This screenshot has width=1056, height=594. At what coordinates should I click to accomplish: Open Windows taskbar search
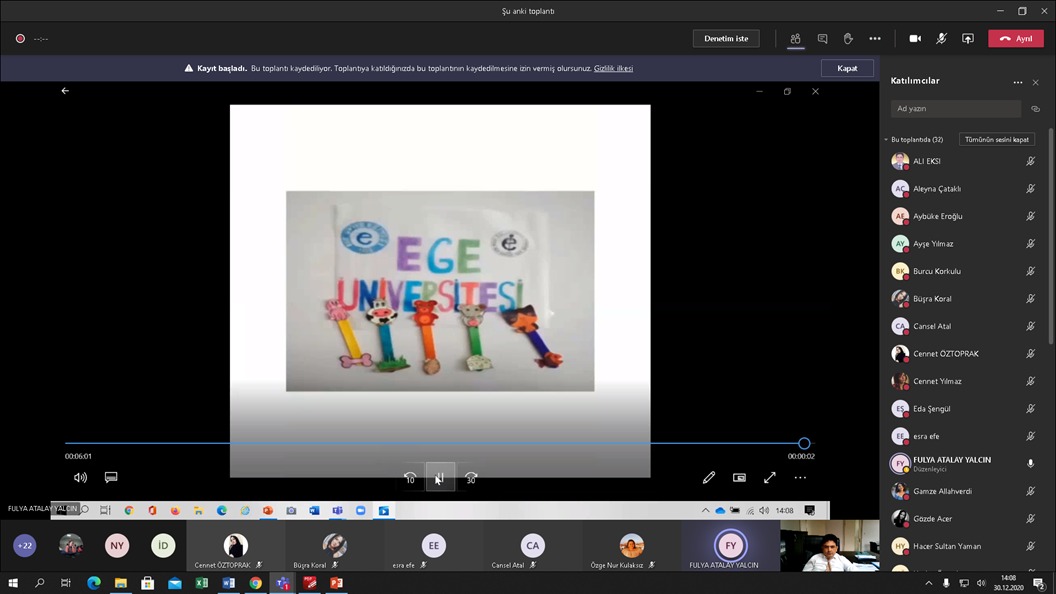pos(39,583)
